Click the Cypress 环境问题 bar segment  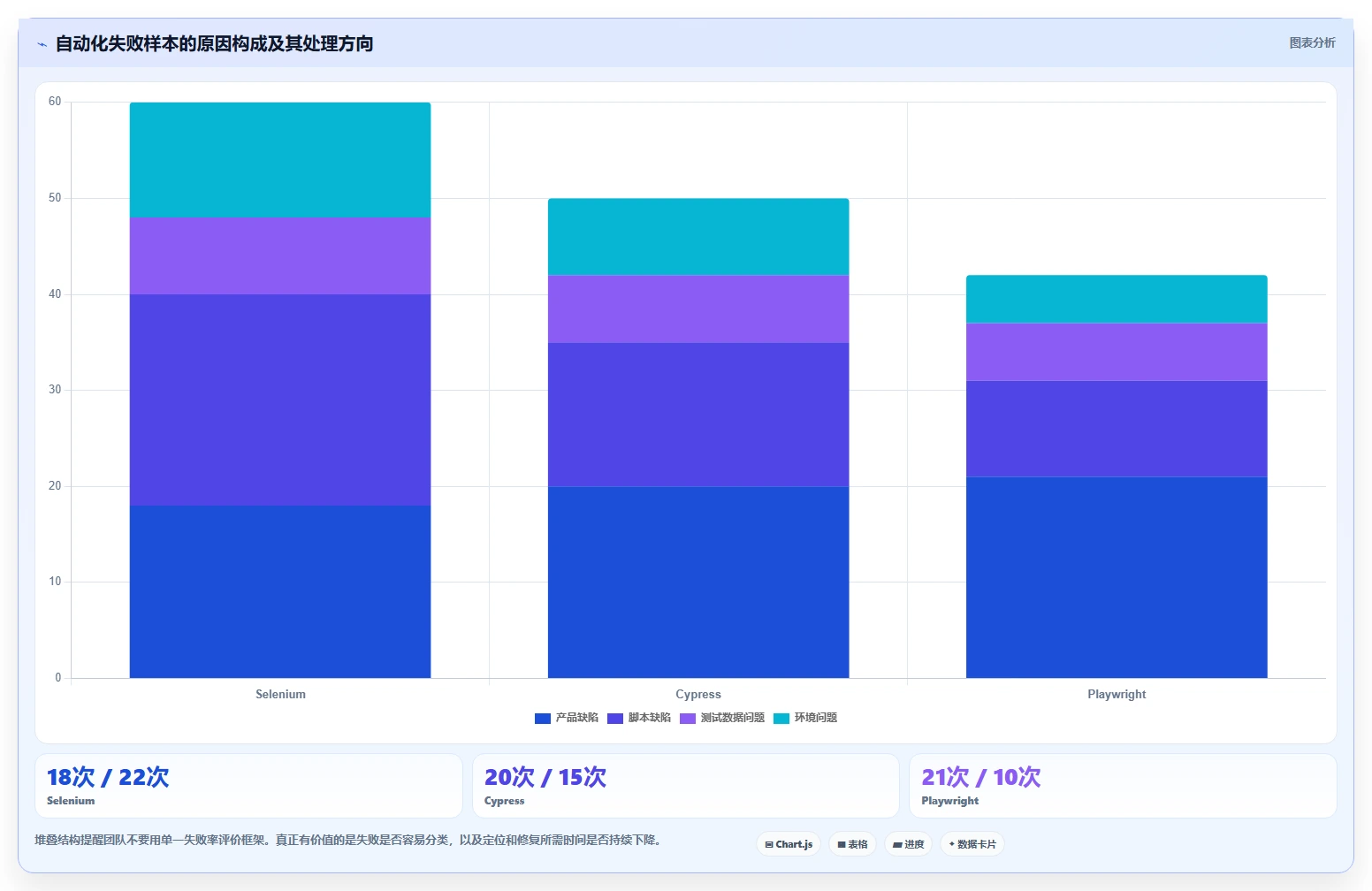[698, 237]
